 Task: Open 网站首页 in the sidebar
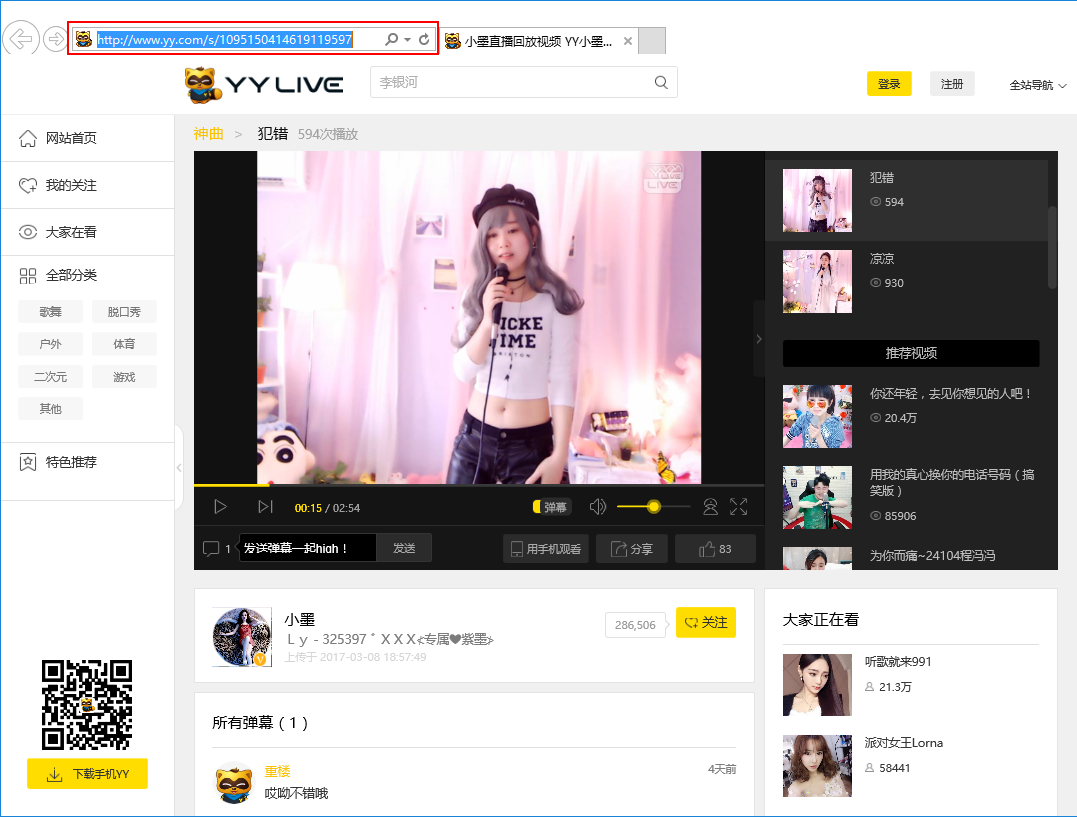(x=87, y=138)
